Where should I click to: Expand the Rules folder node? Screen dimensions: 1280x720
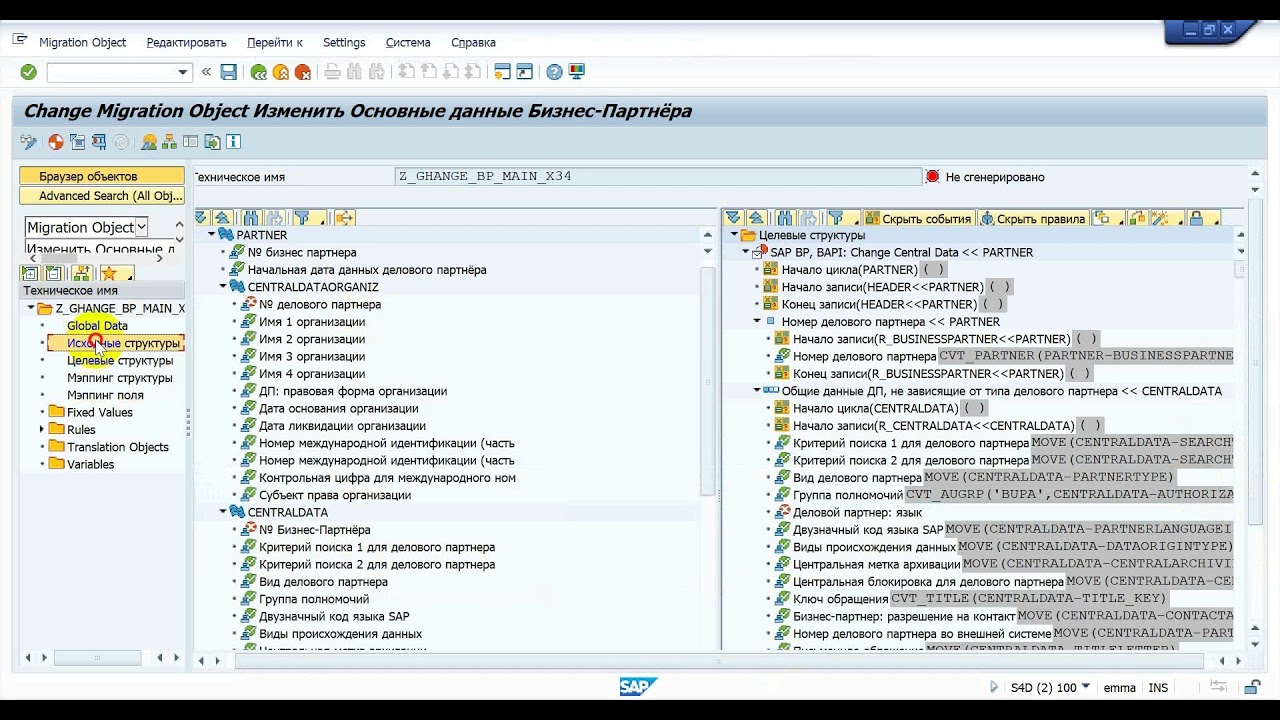(x=43, y=430)
